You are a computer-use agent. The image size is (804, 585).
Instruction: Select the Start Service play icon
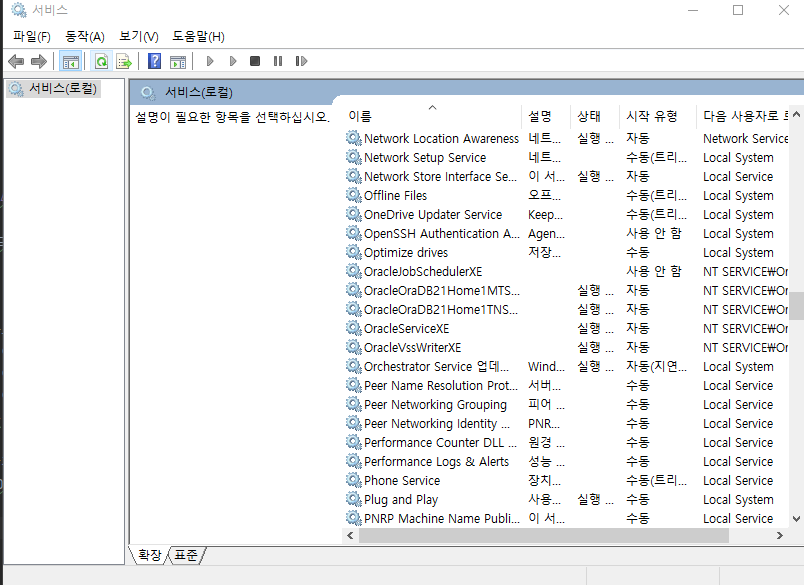pos(210,62)
